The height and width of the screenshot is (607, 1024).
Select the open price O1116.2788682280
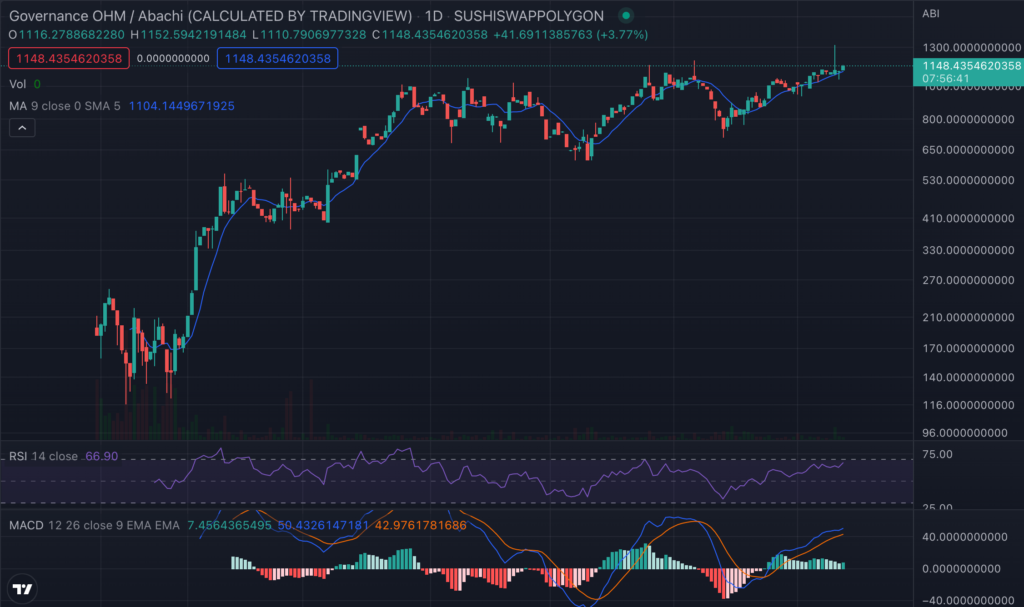[66, 35]
